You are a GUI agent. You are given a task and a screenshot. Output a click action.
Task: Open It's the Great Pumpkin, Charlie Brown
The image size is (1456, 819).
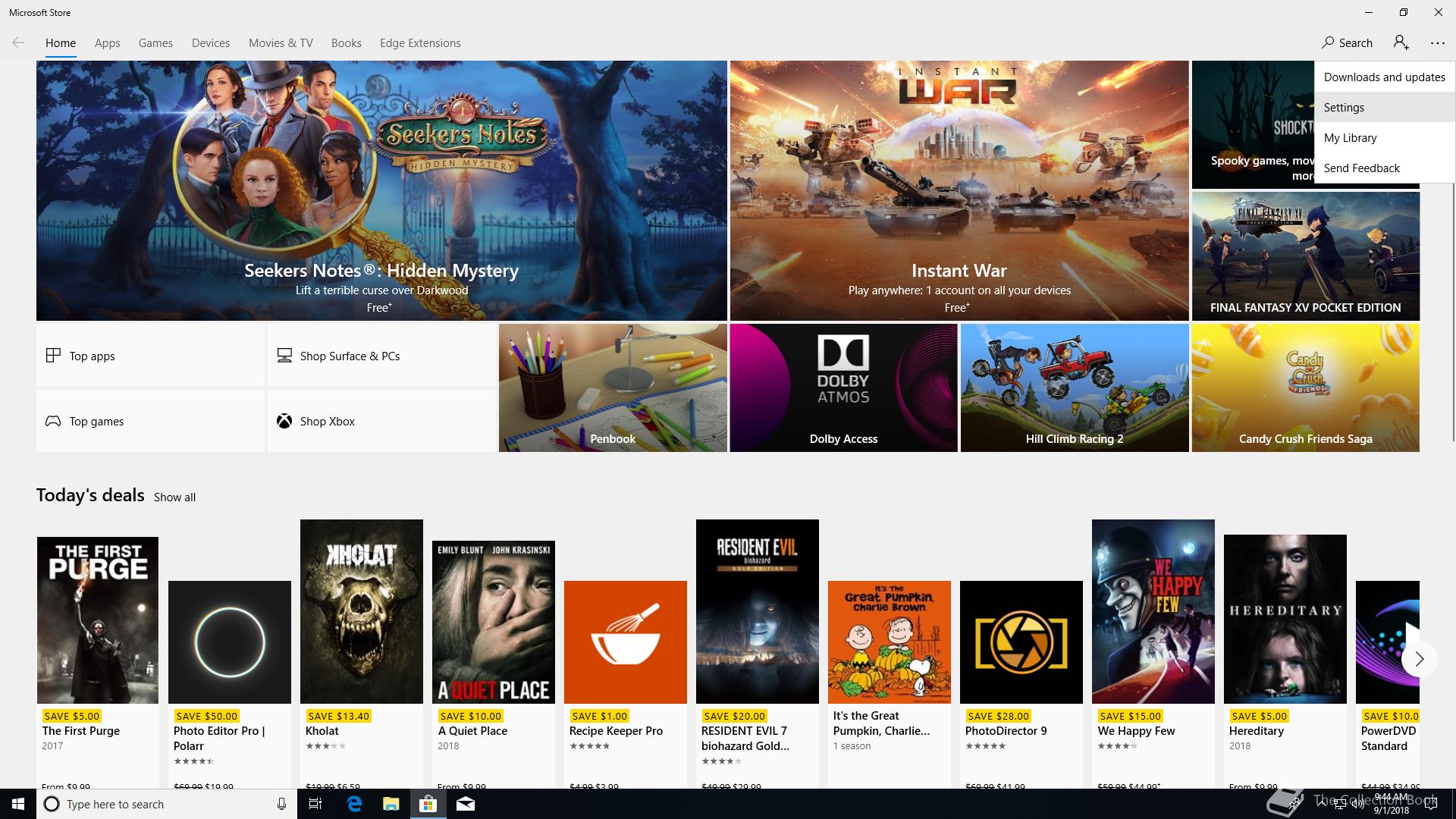[890, 642]
